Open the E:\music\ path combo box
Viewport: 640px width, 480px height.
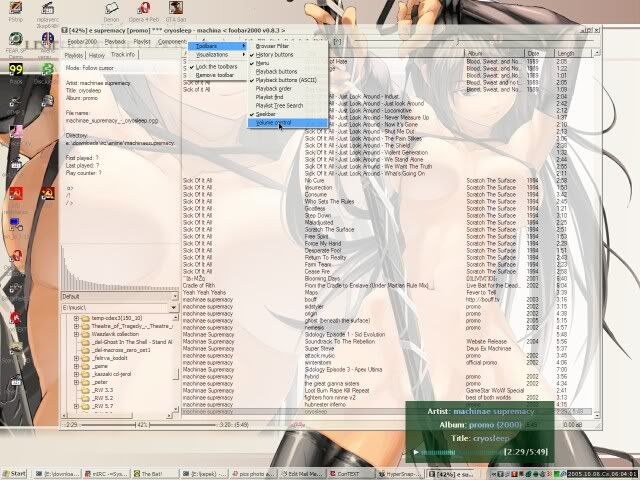coord(120,307)
